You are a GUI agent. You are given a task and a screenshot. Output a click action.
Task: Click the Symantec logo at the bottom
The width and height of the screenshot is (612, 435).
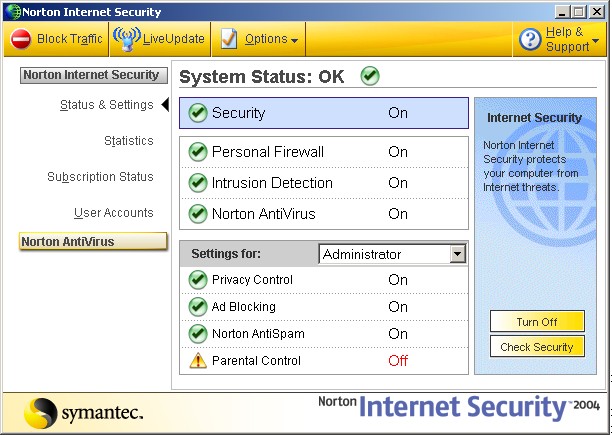pyautogui.click(x=83, y=413)
